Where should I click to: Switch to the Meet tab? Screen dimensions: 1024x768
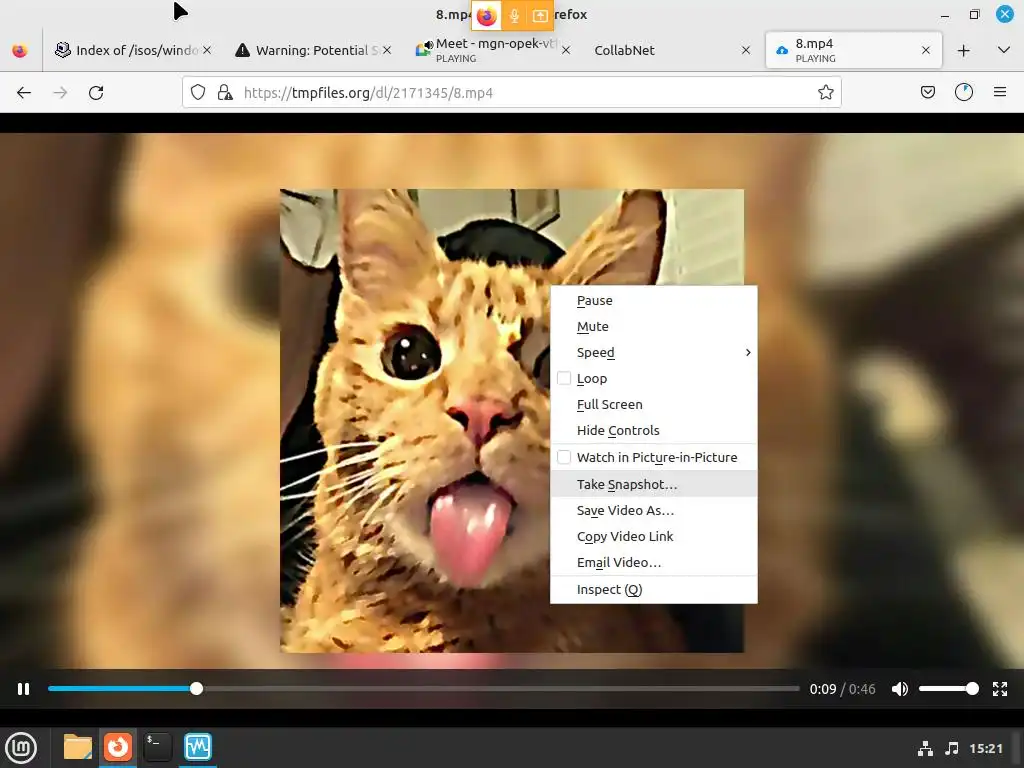(x=492, y=50)
